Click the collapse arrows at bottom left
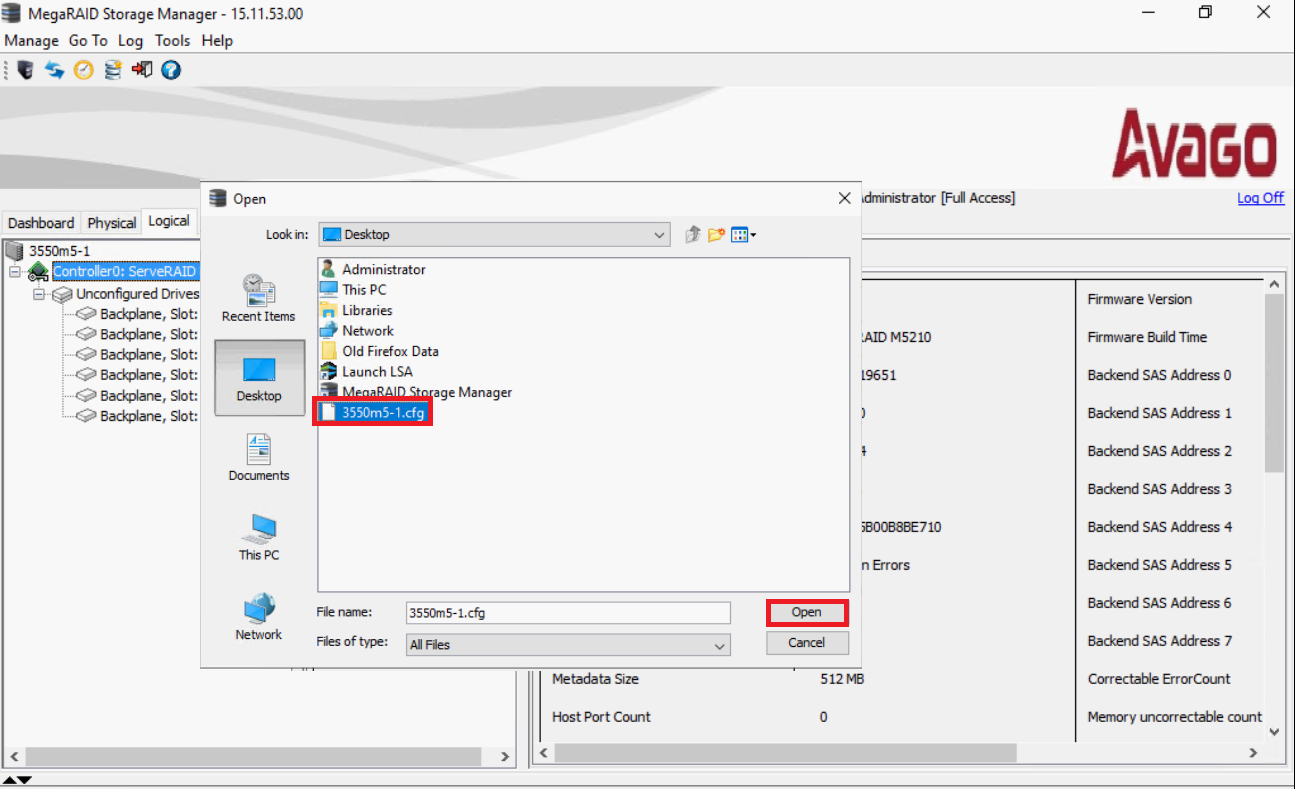 point(18,779)
